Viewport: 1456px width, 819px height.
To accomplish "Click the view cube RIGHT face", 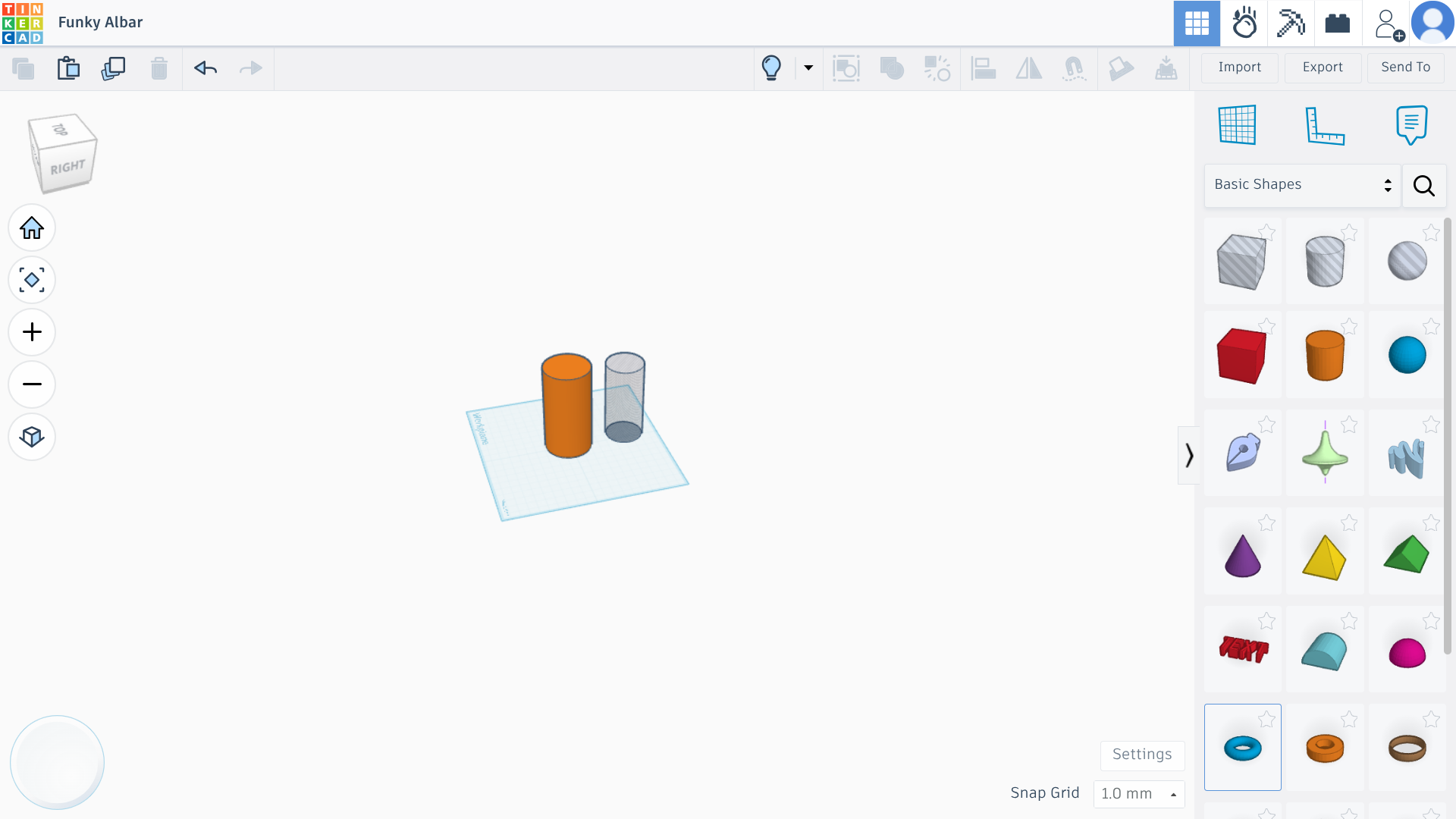I will point(68,168).
